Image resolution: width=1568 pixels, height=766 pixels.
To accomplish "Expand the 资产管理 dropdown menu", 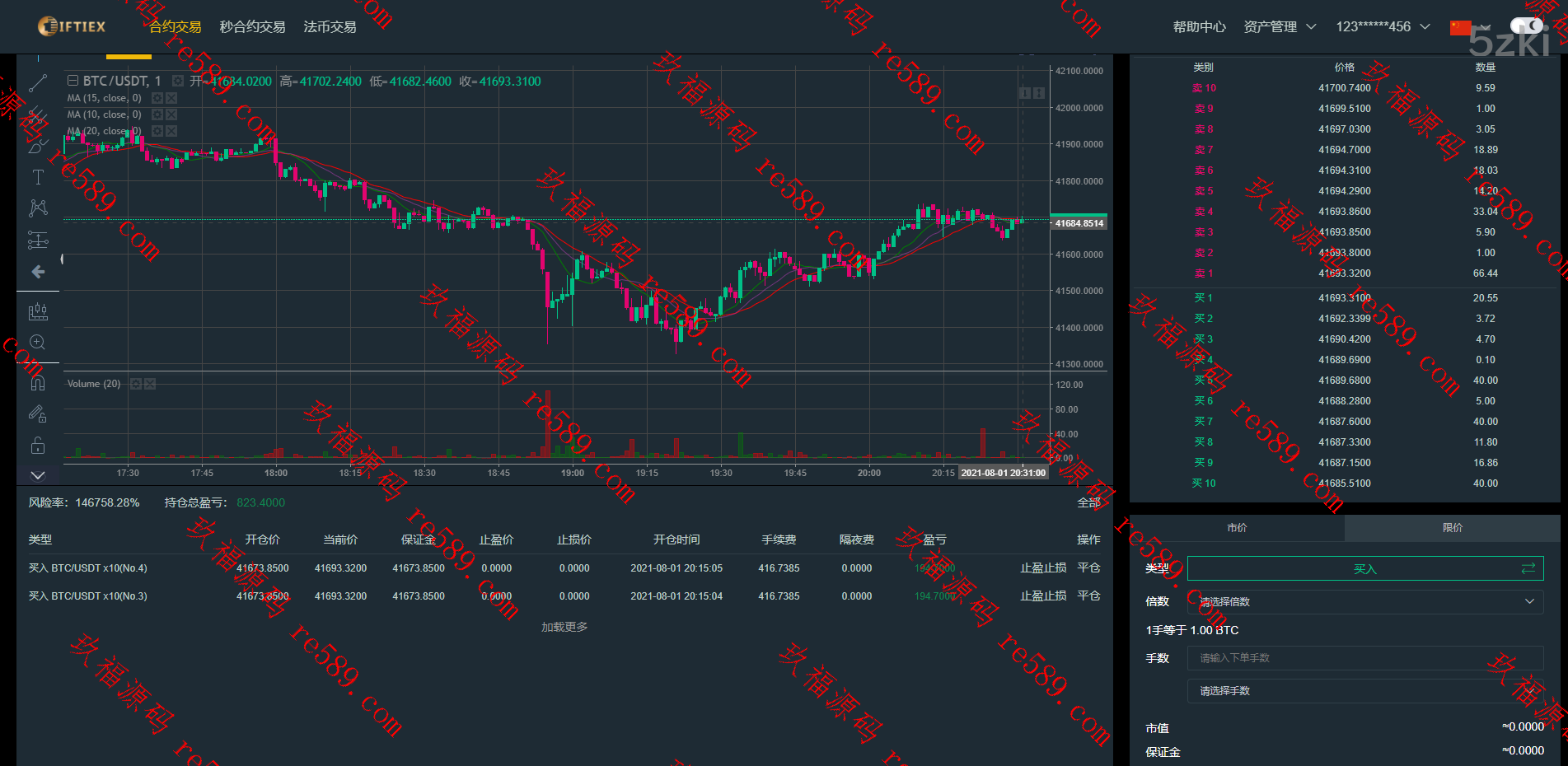I will [1280, 27].
